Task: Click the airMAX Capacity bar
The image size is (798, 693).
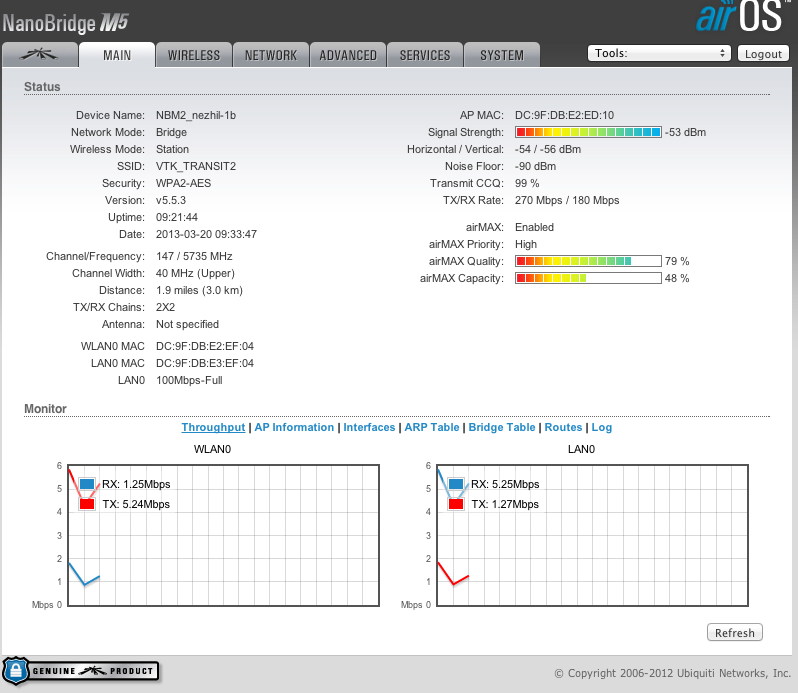Action: (588, 278)
